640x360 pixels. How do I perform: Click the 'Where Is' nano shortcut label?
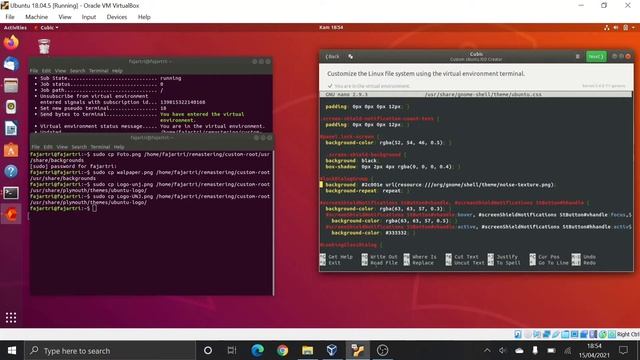424,257
